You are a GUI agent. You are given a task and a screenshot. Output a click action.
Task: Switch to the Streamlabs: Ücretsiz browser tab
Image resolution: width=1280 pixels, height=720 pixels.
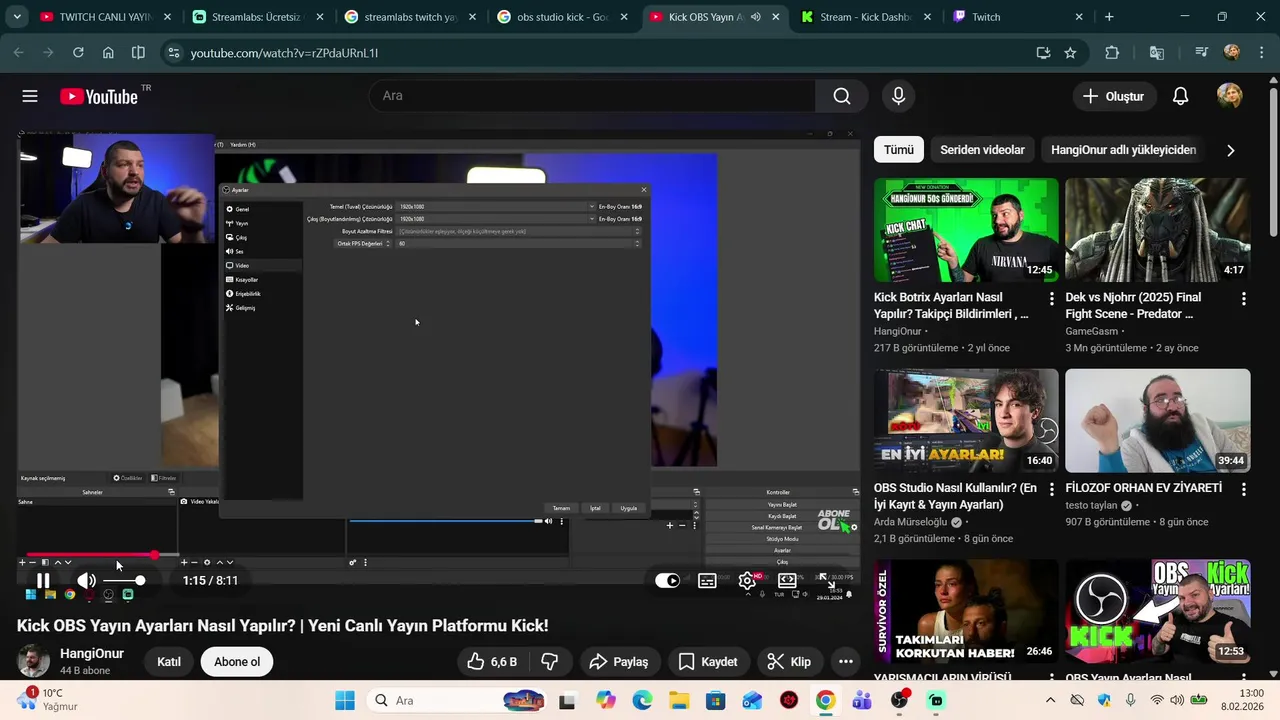tap(256, 17)
